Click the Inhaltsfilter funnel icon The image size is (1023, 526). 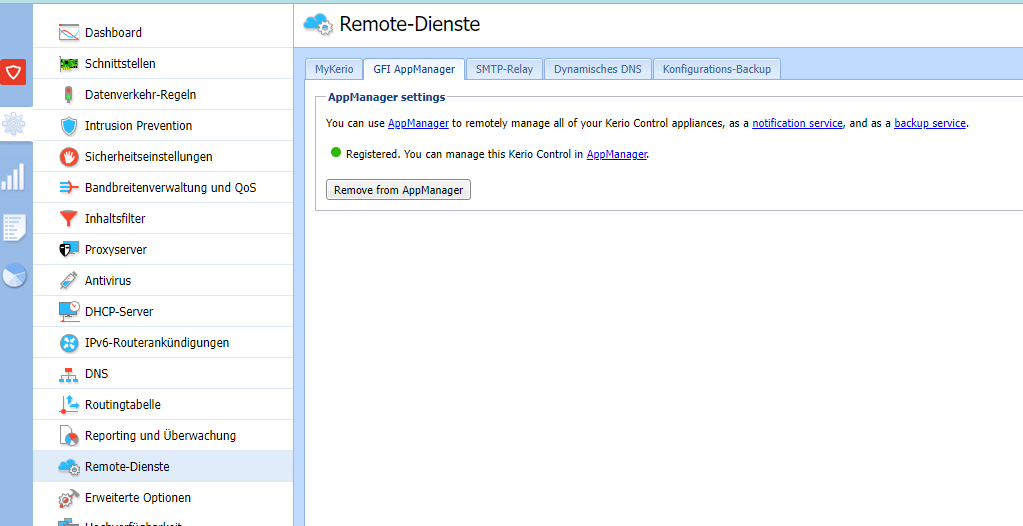(x=69, y=219)
